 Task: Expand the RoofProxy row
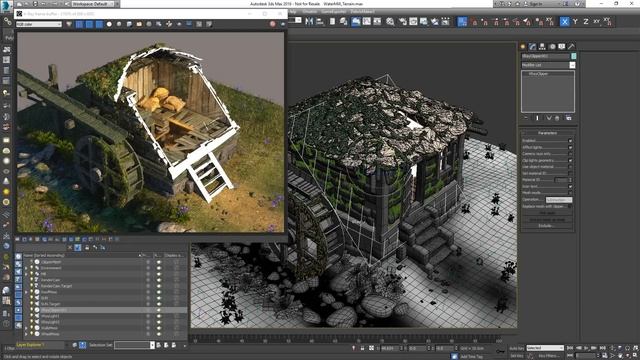point(27,292)
